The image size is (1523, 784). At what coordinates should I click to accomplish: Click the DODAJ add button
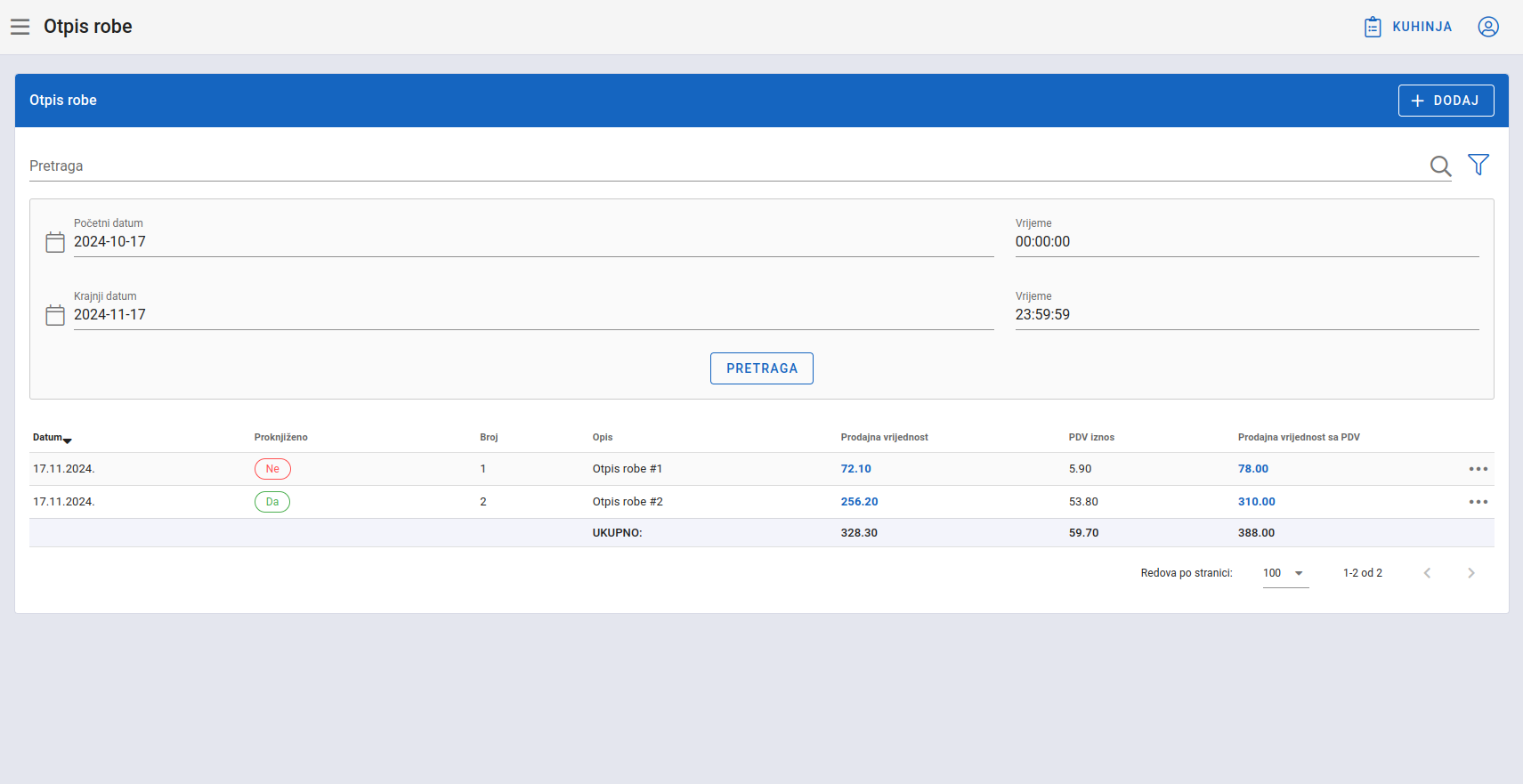pos(1446,101)
